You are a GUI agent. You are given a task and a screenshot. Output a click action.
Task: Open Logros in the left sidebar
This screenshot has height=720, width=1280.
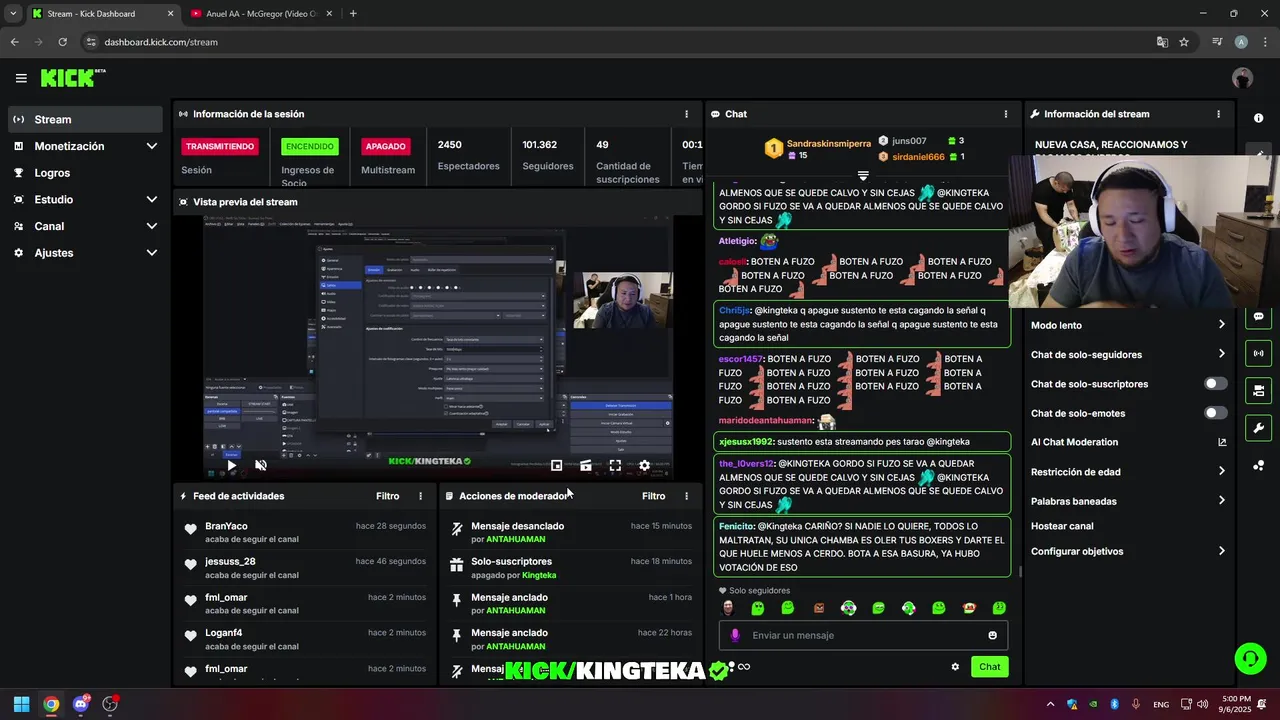pos(84,173)
